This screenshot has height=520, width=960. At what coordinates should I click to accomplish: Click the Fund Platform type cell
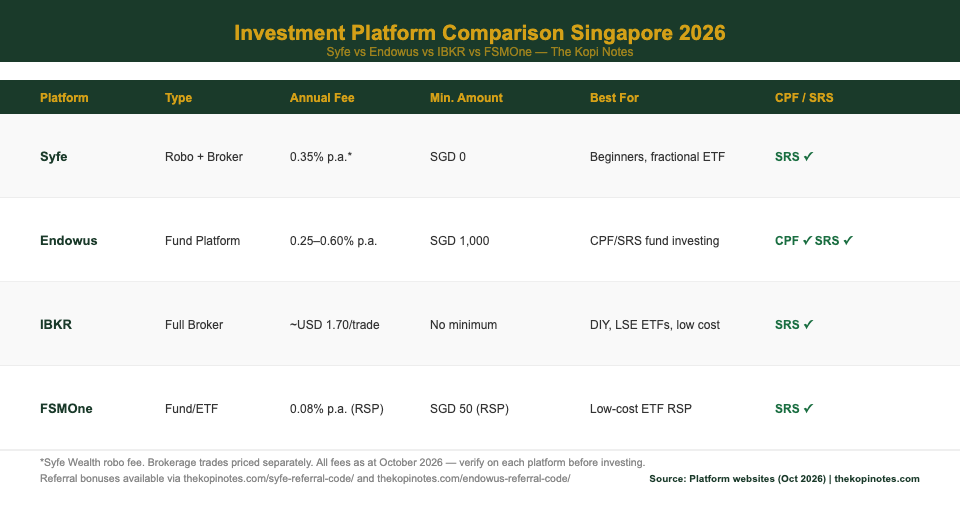tap(203, 241)
